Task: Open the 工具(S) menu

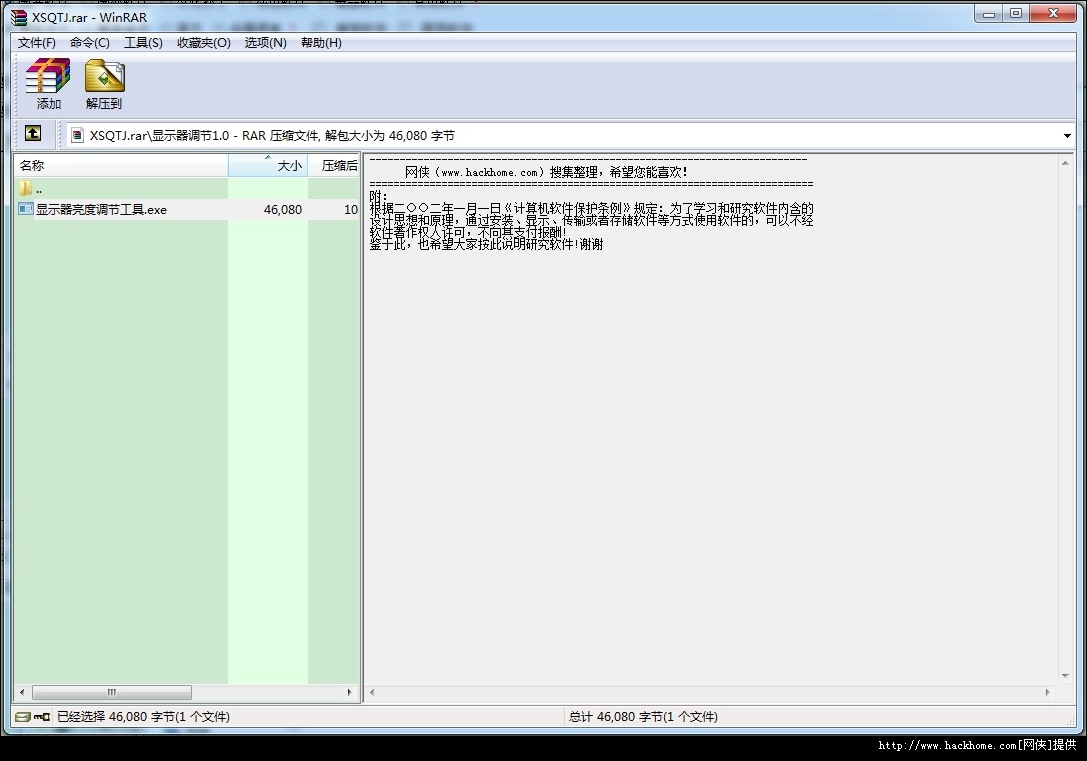Action: (x=144, y=43)
